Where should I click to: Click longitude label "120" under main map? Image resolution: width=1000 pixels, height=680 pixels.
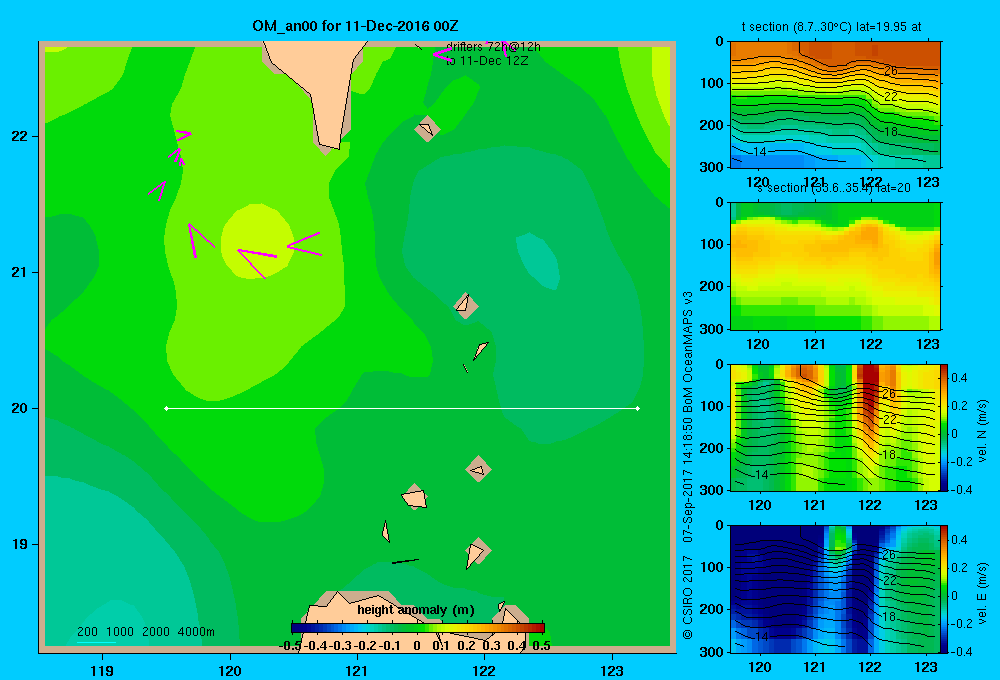230,670
